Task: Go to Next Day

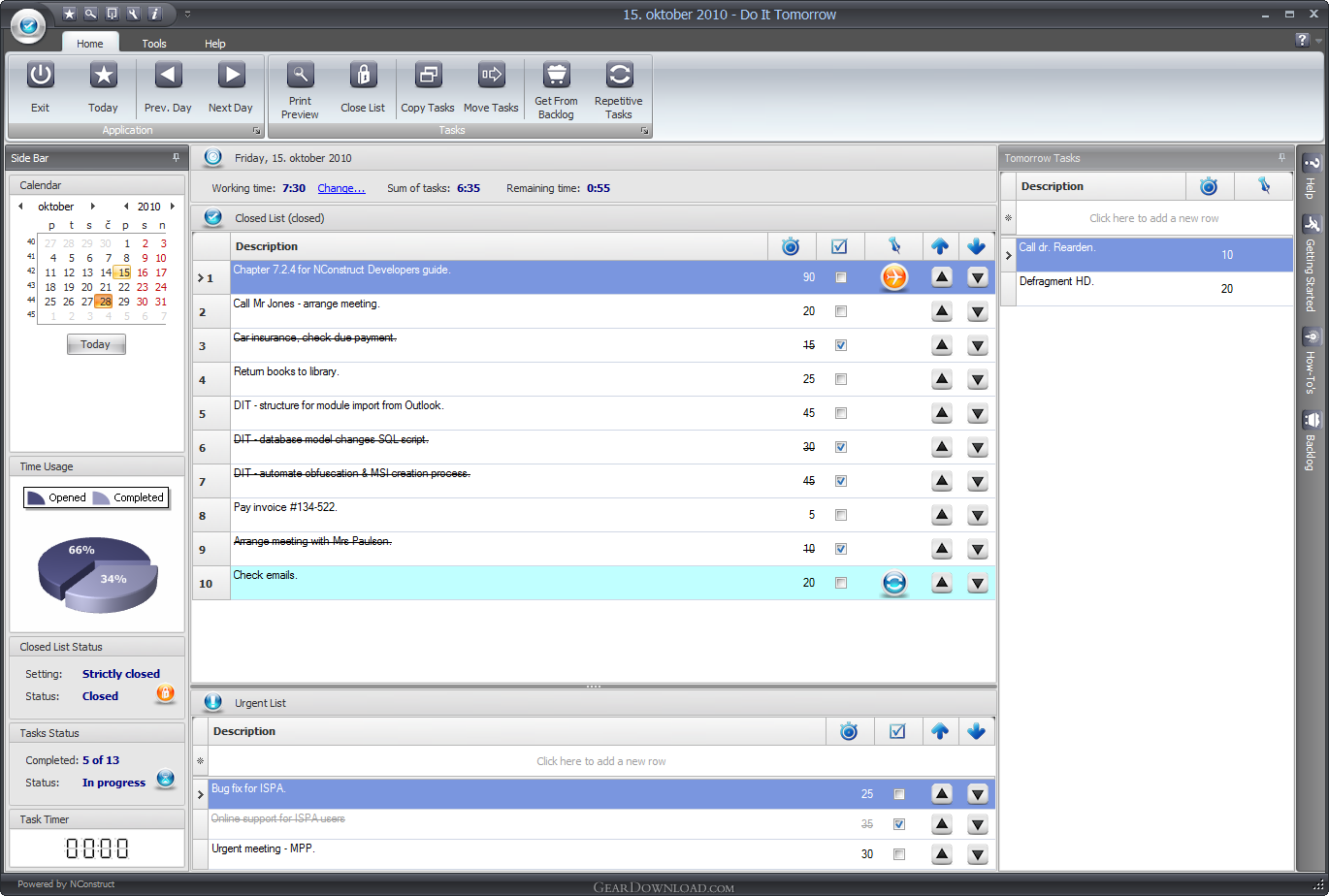Action: pos(231,76)
